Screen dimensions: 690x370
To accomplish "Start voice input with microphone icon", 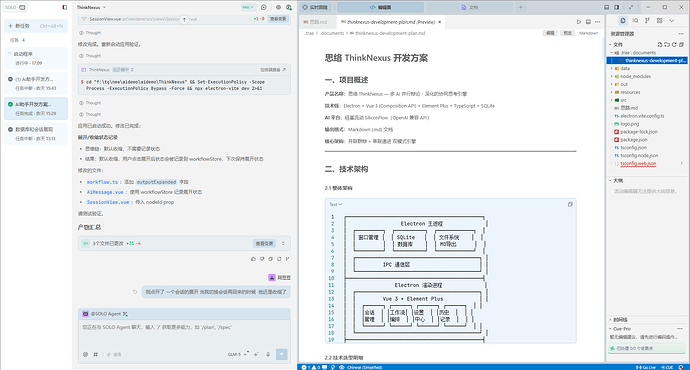I will coord(268,354).
